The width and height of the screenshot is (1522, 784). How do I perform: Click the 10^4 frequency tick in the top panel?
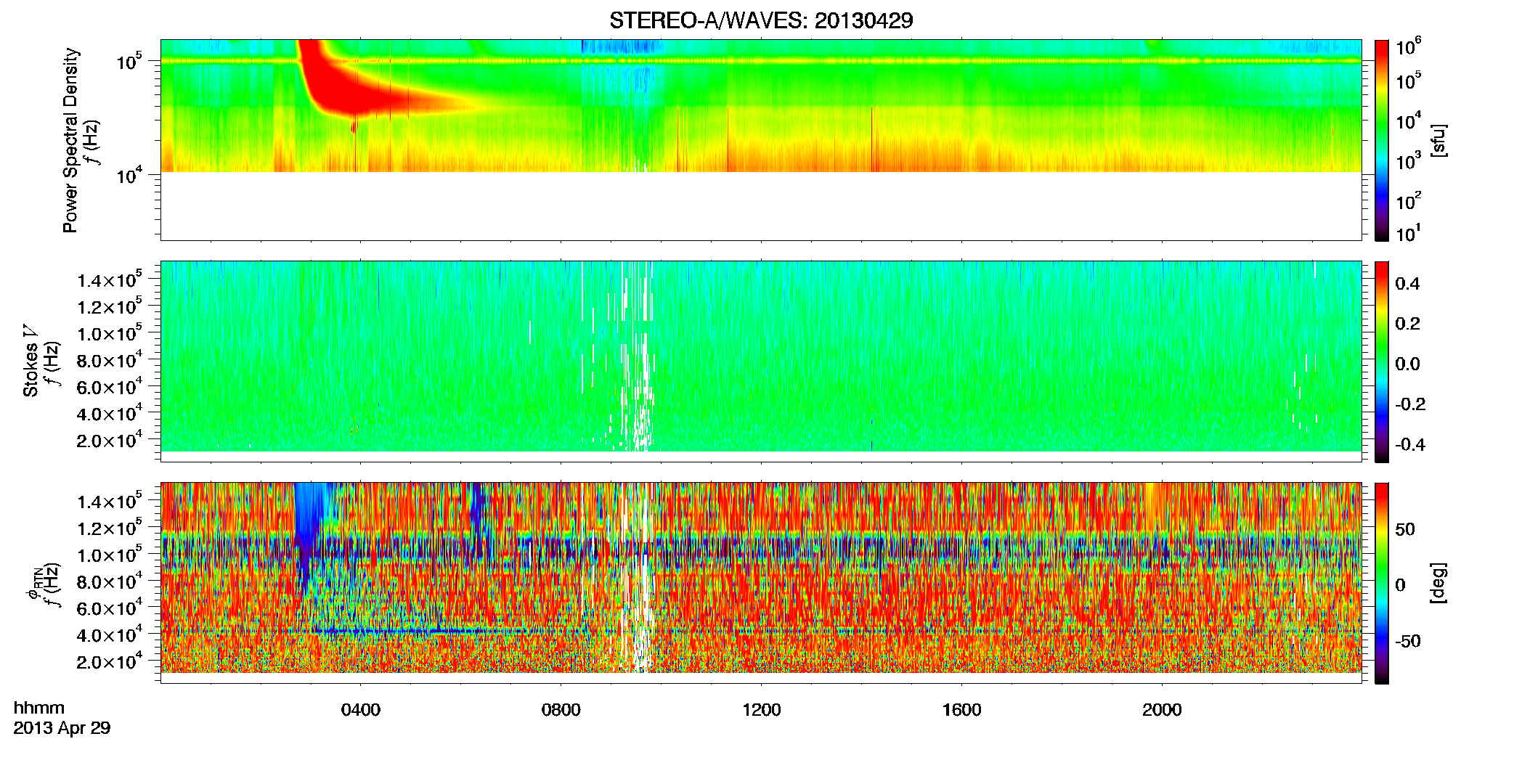click(x=129, y=175)
